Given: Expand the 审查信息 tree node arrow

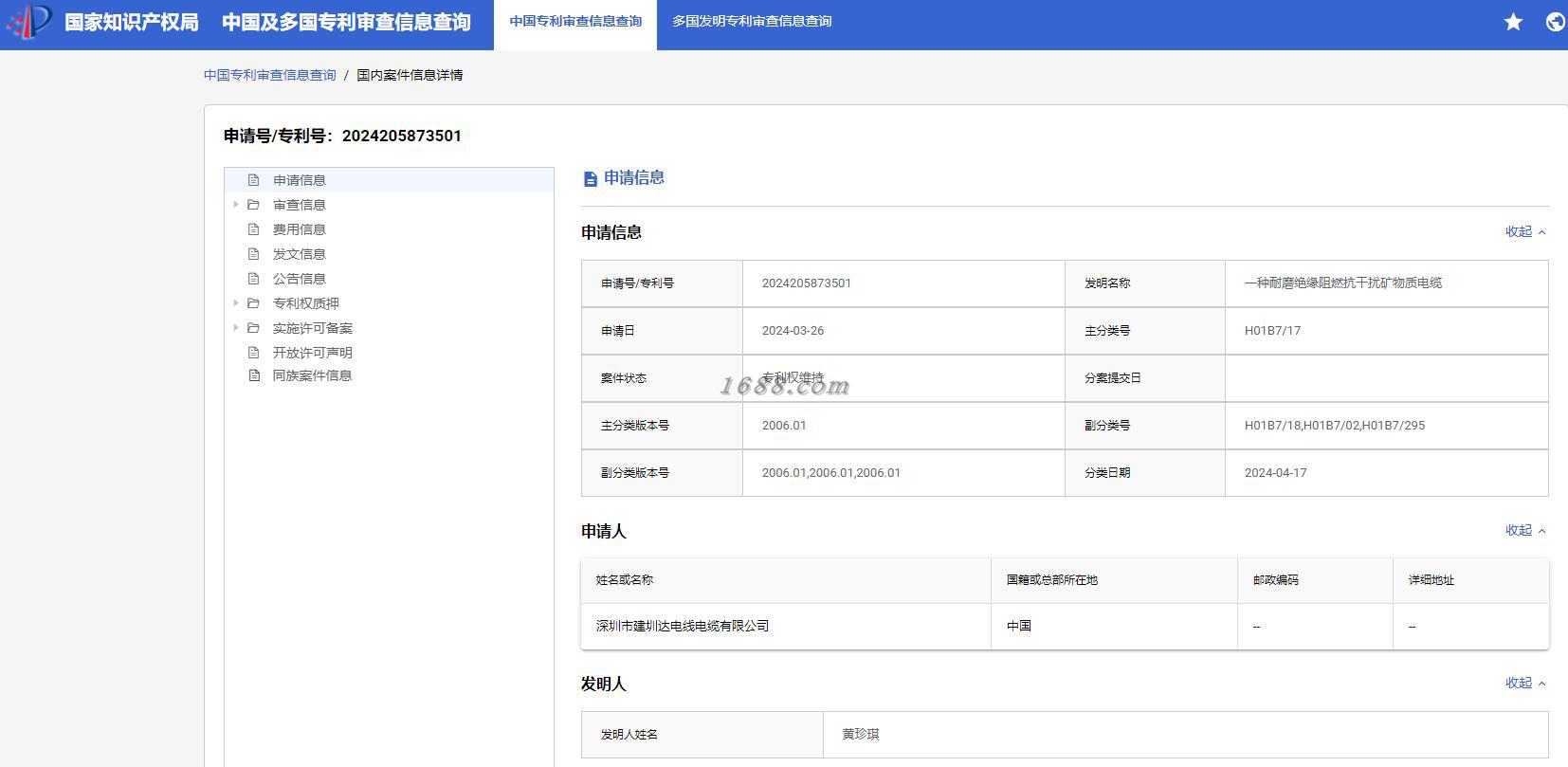Looking at the screenshot, I should (x=235, y=205).
